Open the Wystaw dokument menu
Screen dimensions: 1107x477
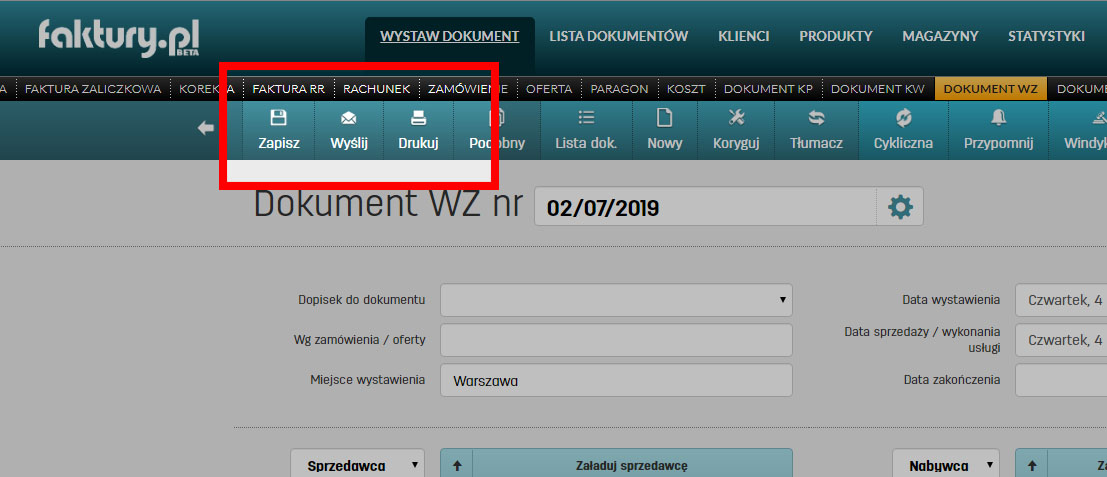point(450,36)
